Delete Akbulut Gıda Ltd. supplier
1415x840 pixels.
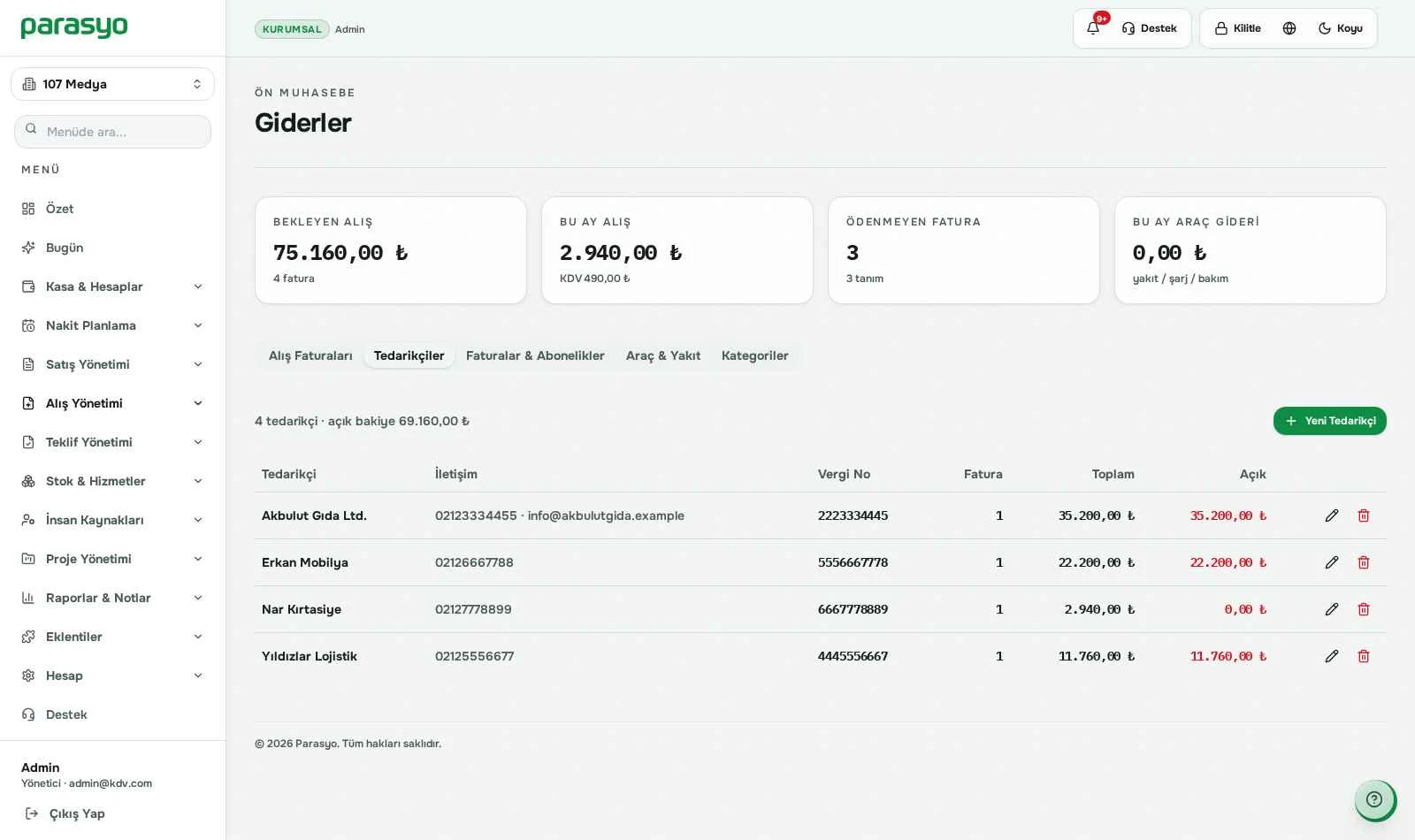coord(1364,515)
